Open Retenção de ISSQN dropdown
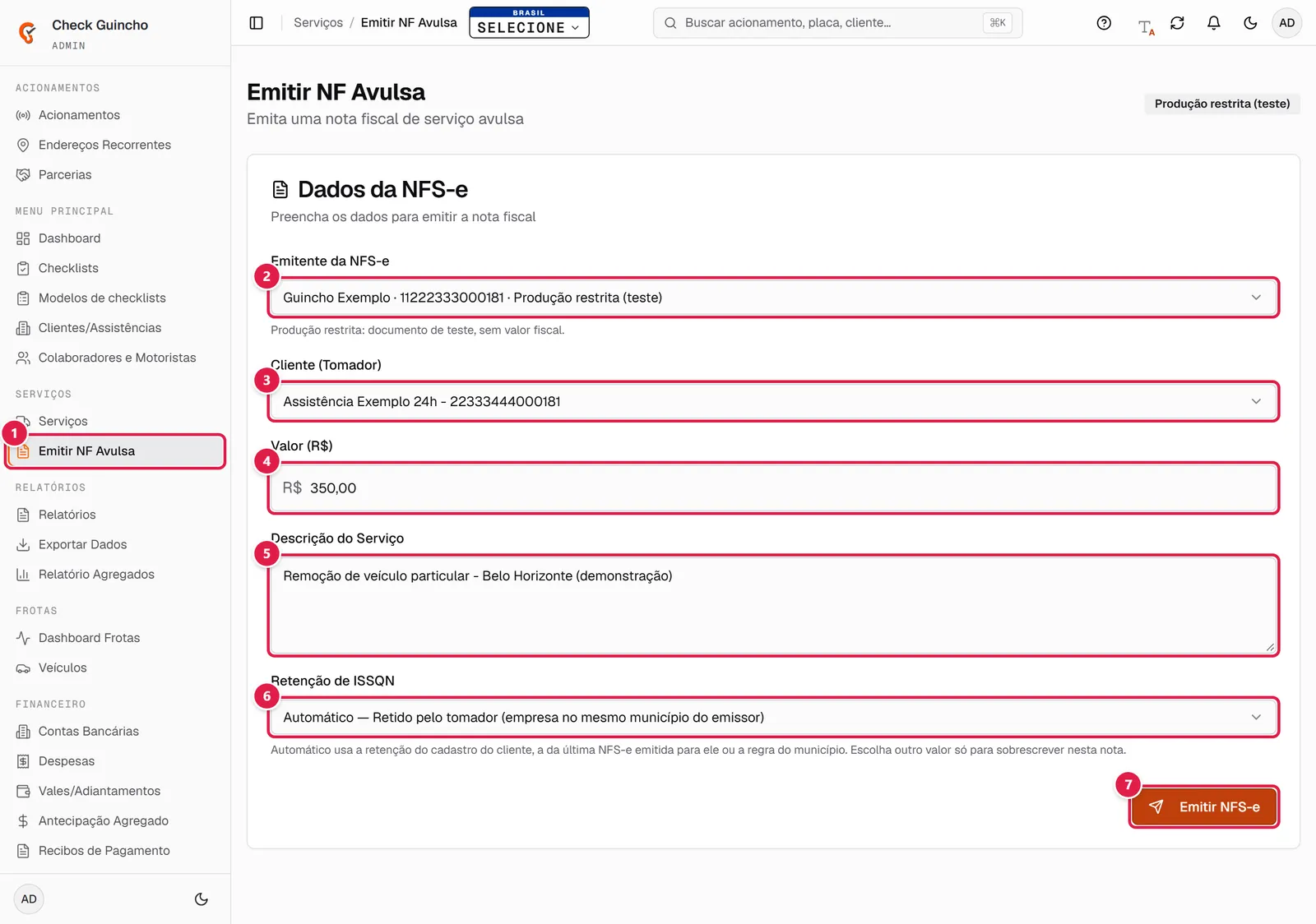Image resolution: width=1316 pixels, height=924 pixels. pyautogui.click(x=773, y=718)
